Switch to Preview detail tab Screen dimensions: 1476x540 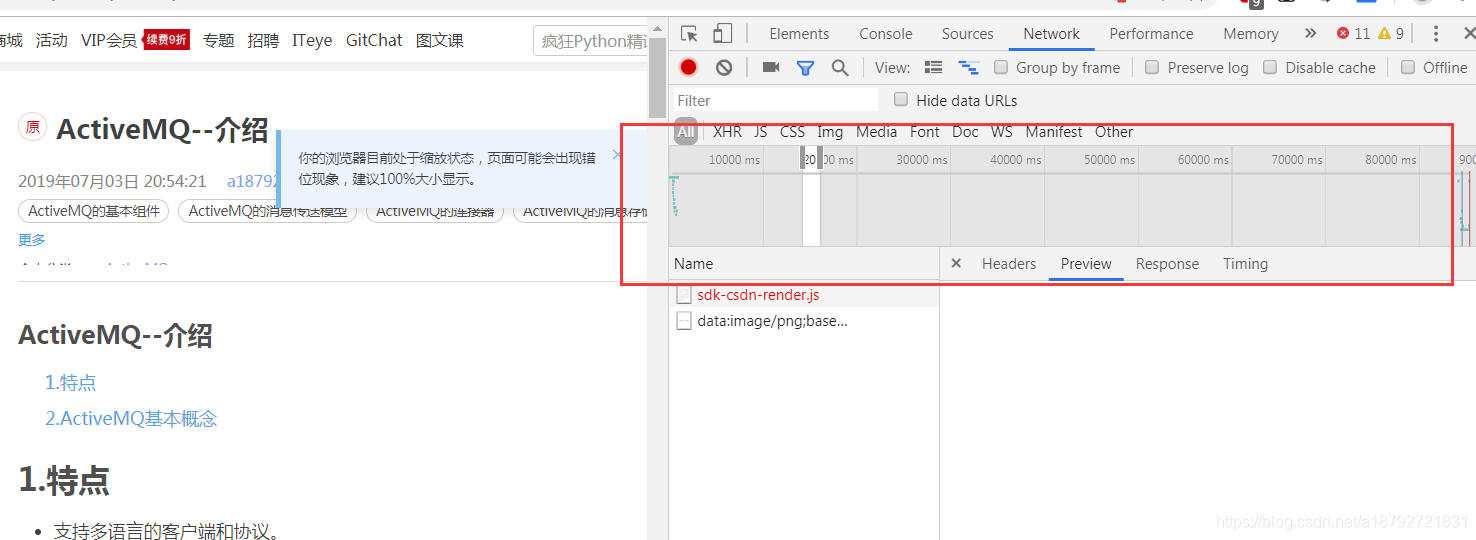point(1086,264)
